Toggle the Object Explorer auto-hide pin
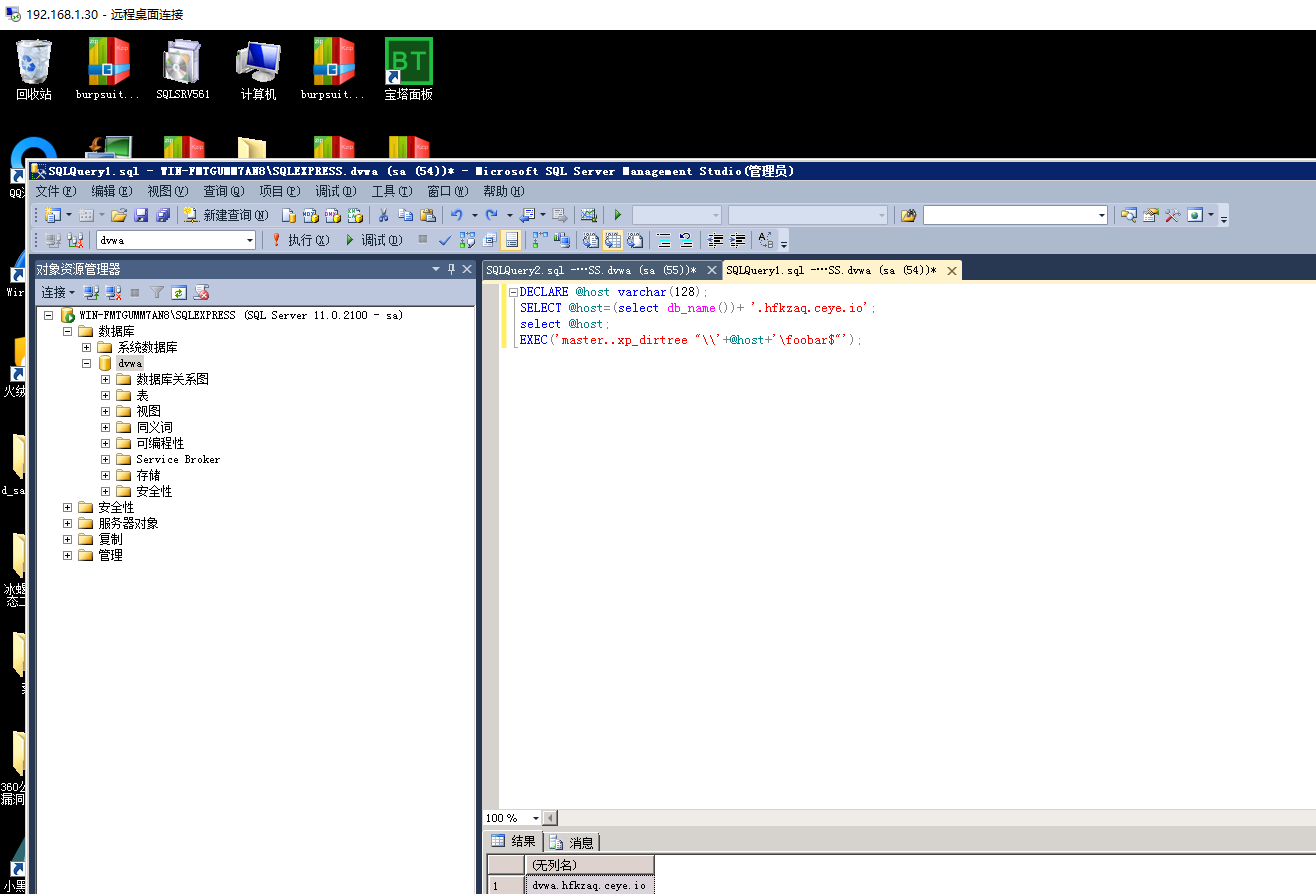The height and width of the screenshot is (894, 1316). click(x=451, y=269)
